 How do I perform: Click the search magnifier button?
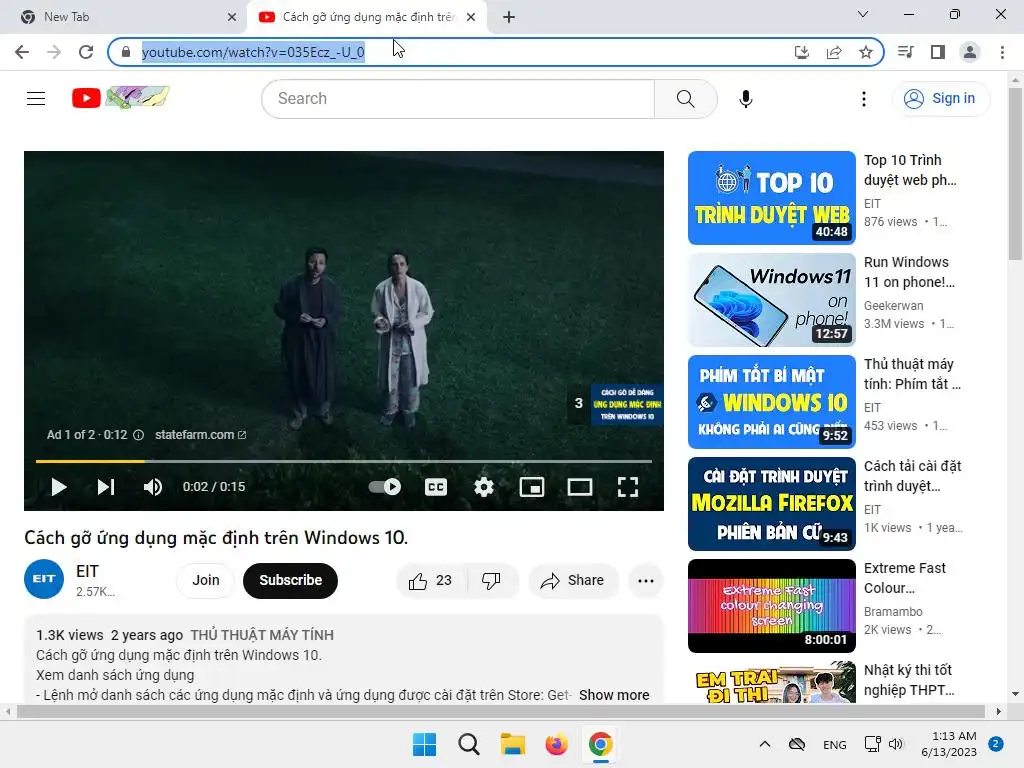click(x=685, y=99)
